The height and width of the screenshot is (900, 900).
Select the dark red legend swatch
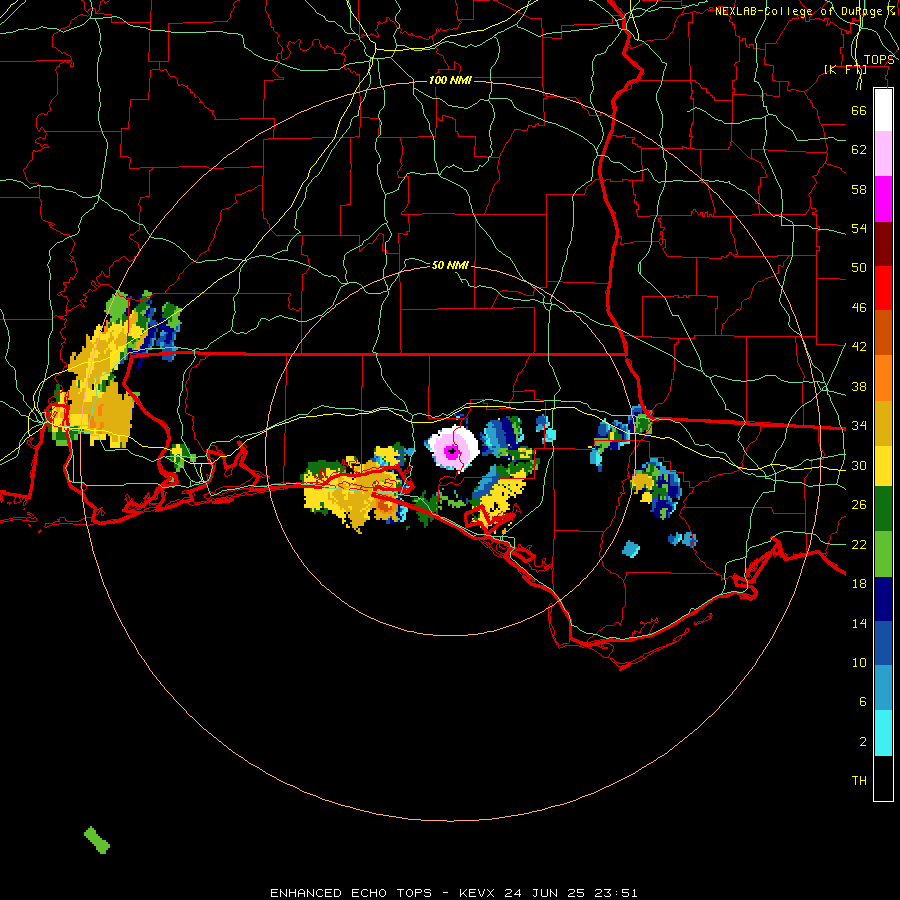coord(883,243)
